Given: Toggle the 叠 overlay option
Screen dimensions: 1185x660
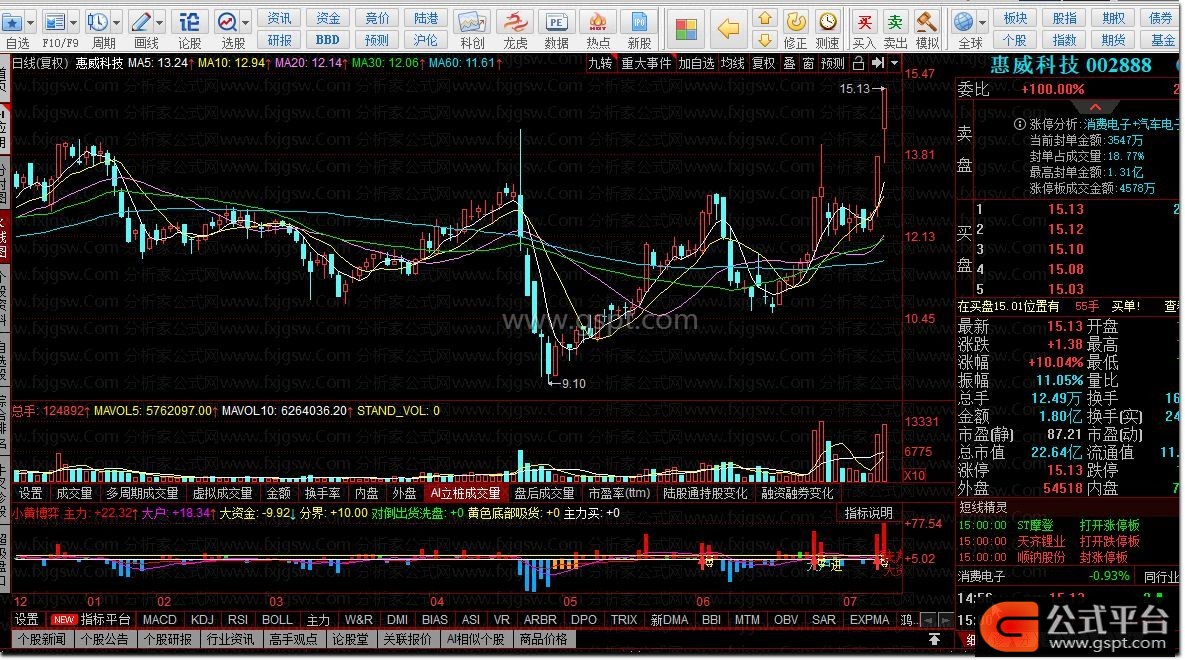Looking at the screenshot, I should tap(789, 64).
